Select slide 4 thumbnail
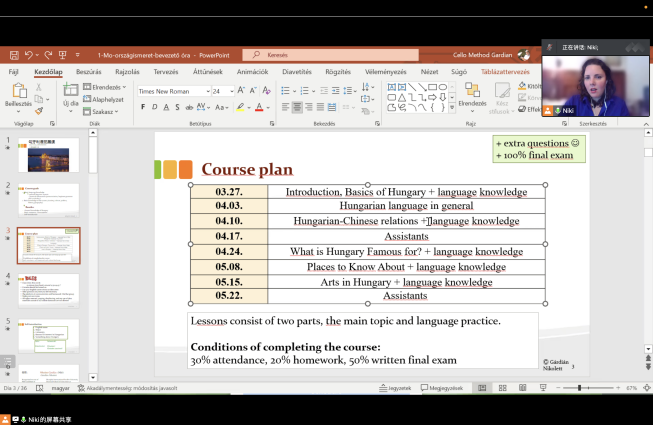Image resolution: width=653 pixels, height=425 pixels. click(x=49, y=291)
